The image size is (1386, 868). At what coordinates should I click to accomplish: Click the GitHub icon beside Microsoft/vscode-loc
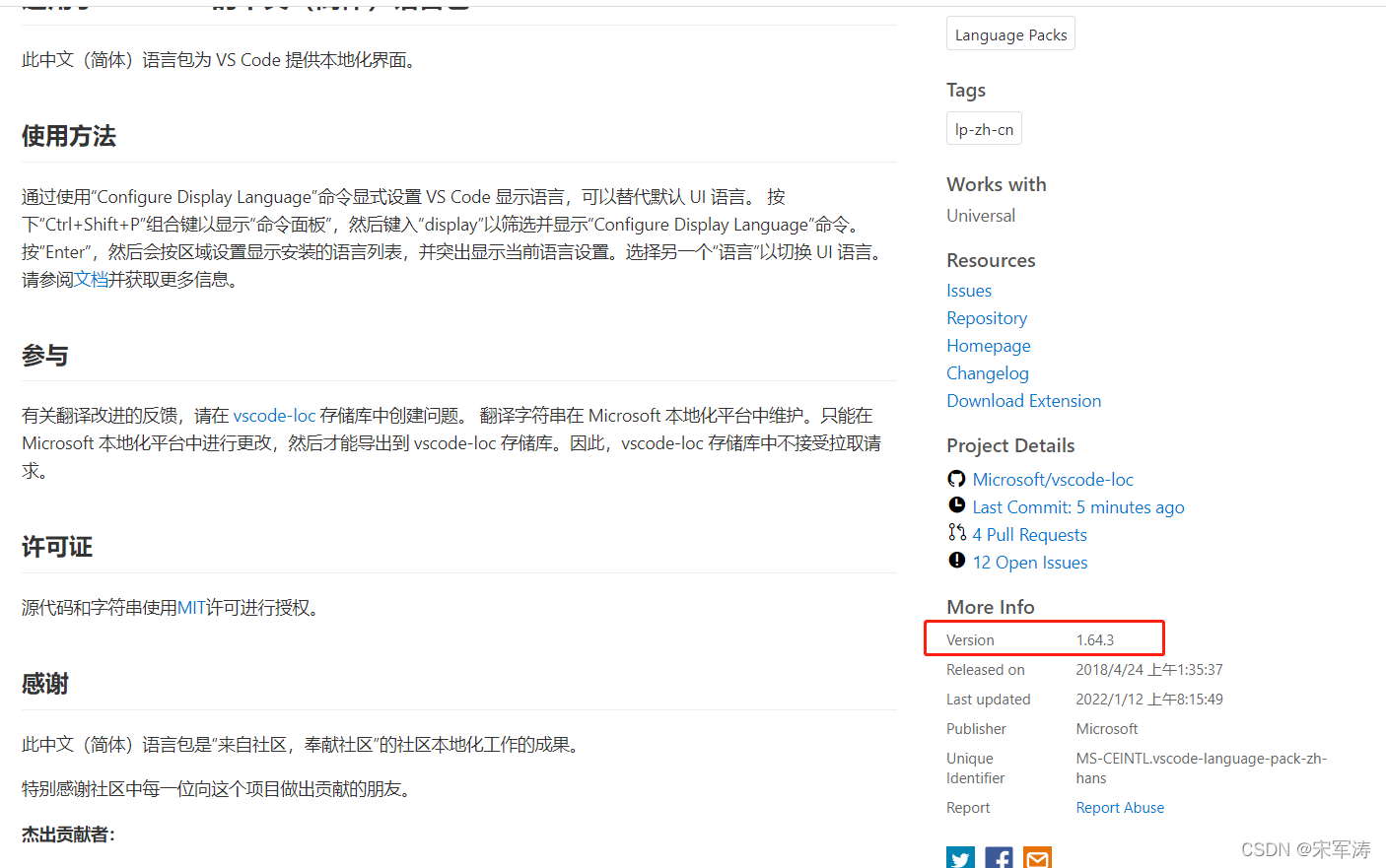(x=956, y=479)
